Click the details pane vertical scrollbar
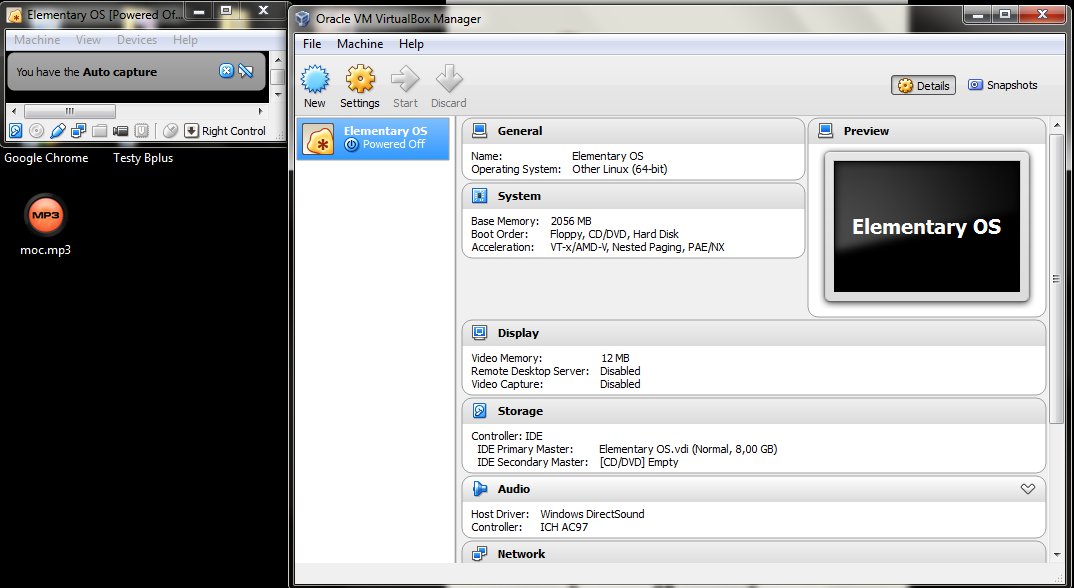 pos(1056,278)
